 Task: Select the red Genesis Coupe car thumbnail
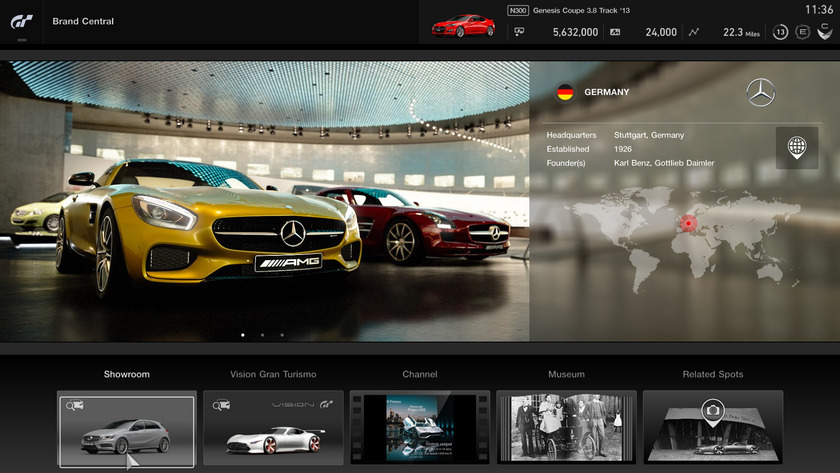click(463, 26)
